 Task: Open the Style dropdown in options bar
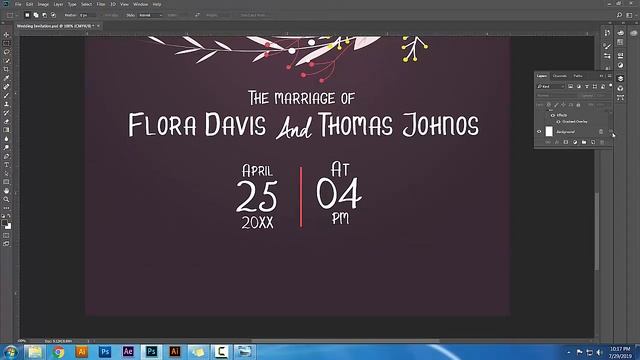[150, 15]
